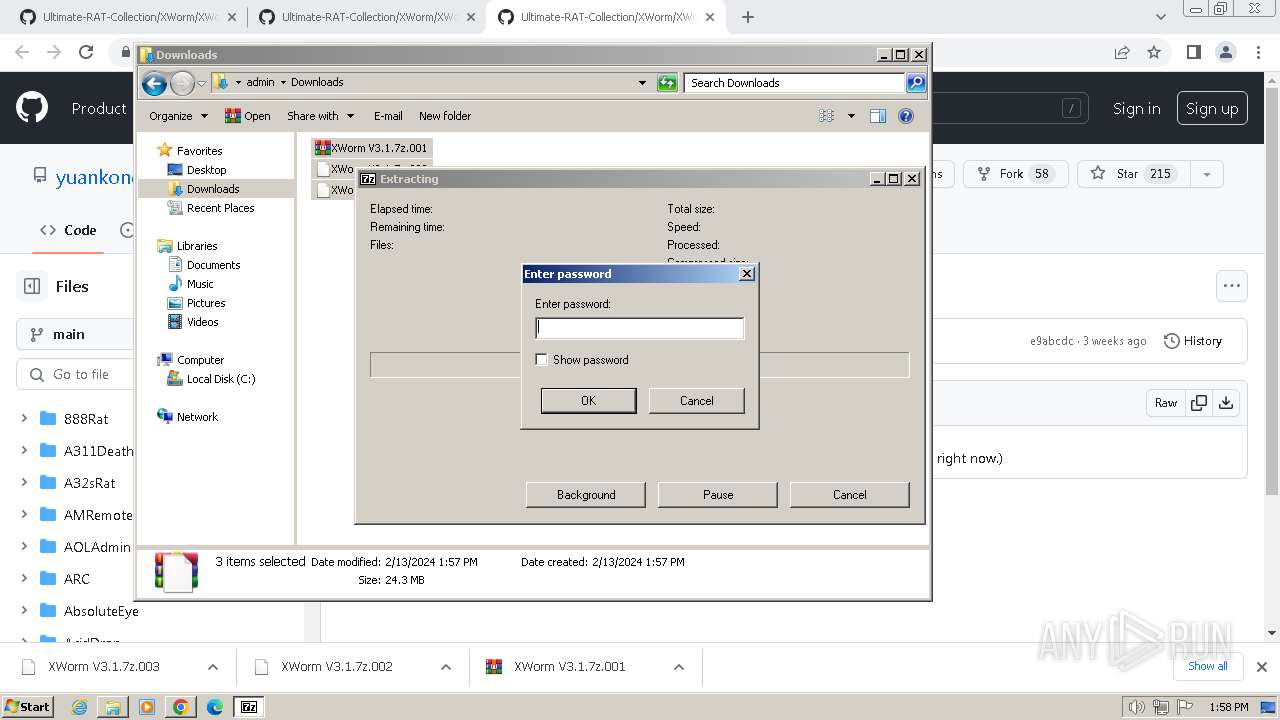Confirm password with OK button
This screenshot has width=1280, height=720.
click(x=588, y=401)
